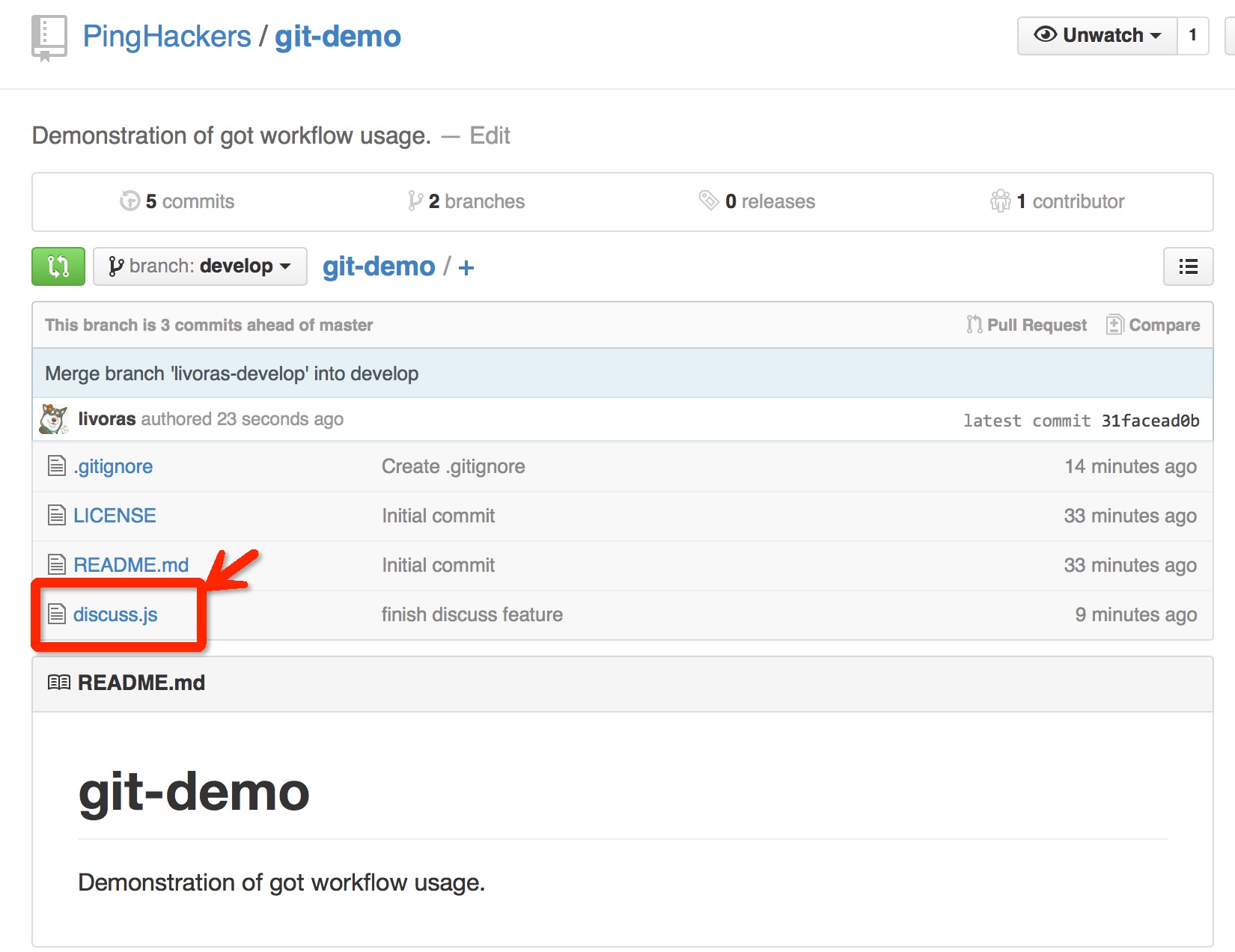Open the discuss.js file
1235x952 pixels.
click(x=115, y=614)
